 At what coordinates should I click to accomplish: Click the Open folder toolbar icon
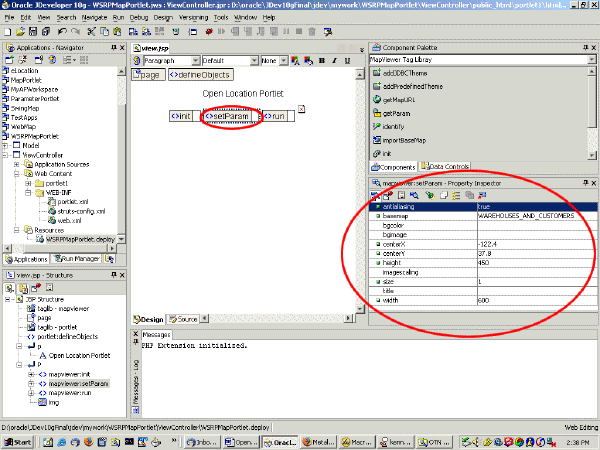click(20, 32)
